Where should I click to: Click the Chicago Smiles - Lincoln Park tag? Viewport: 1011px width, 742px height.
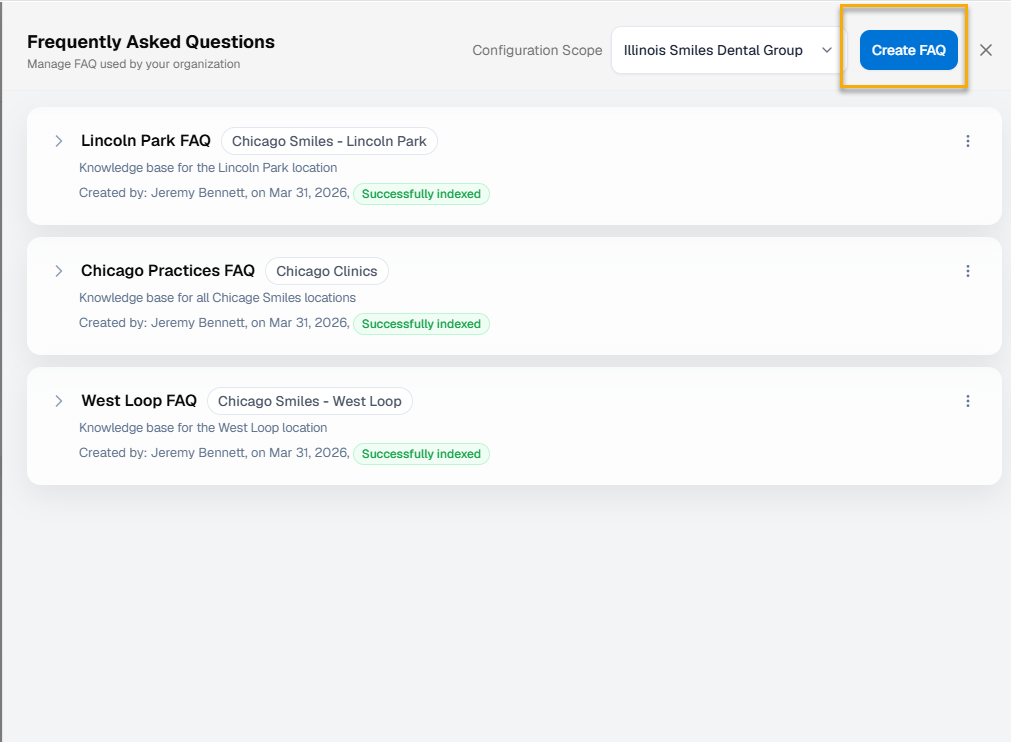click(329, 141)
